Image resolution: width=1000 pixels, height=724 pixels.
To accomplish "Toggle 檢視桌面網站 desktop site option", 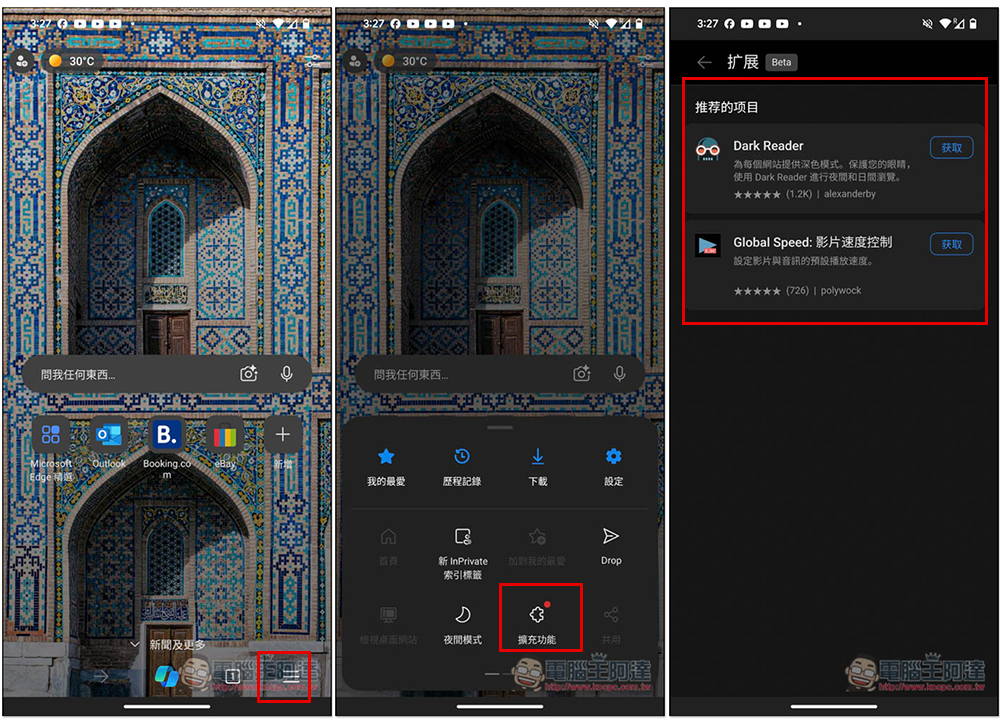I will coord(388,625).
